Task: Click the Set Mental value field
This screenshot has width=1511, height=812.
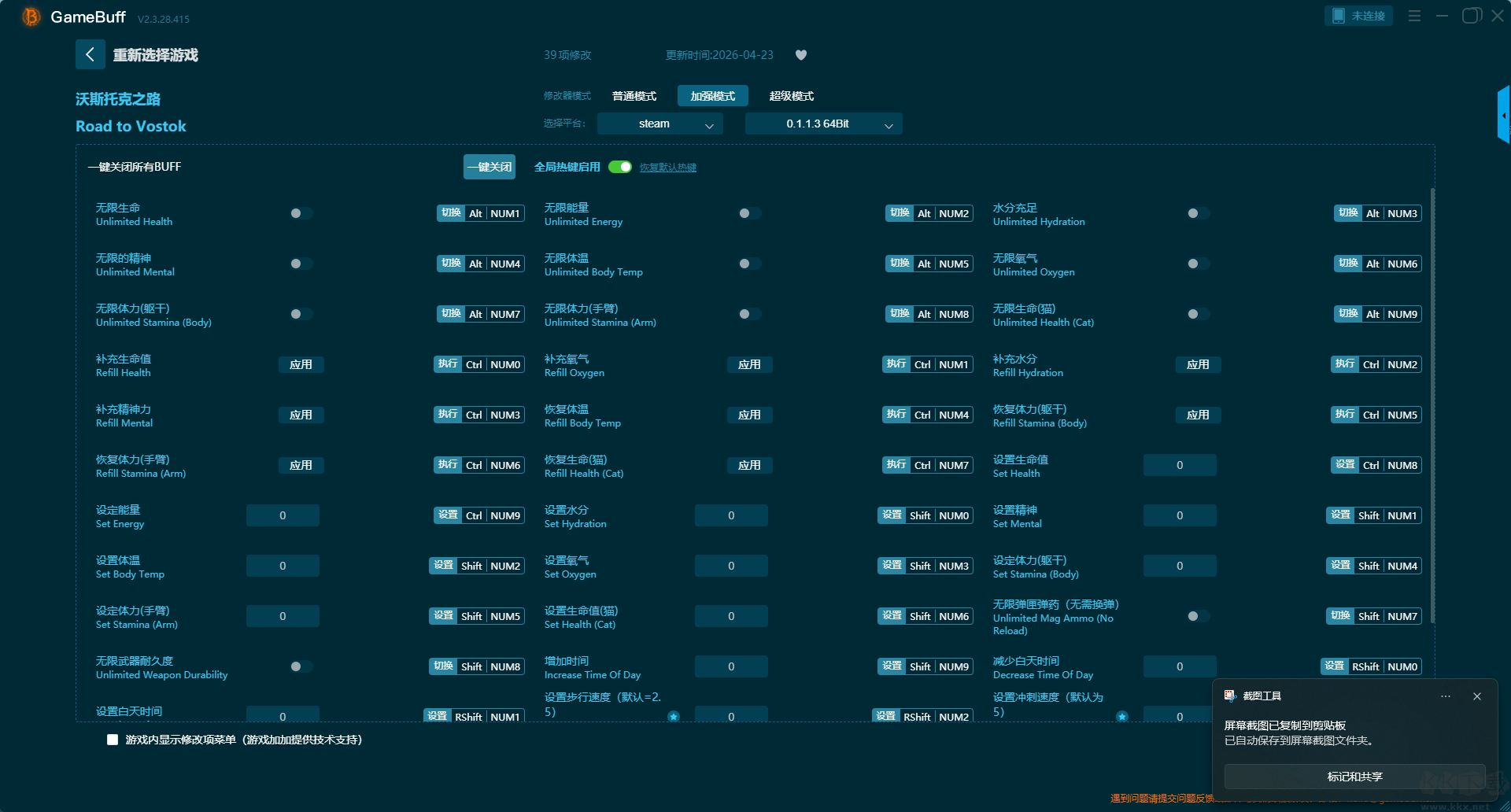Action: [x=1180, y=515]
